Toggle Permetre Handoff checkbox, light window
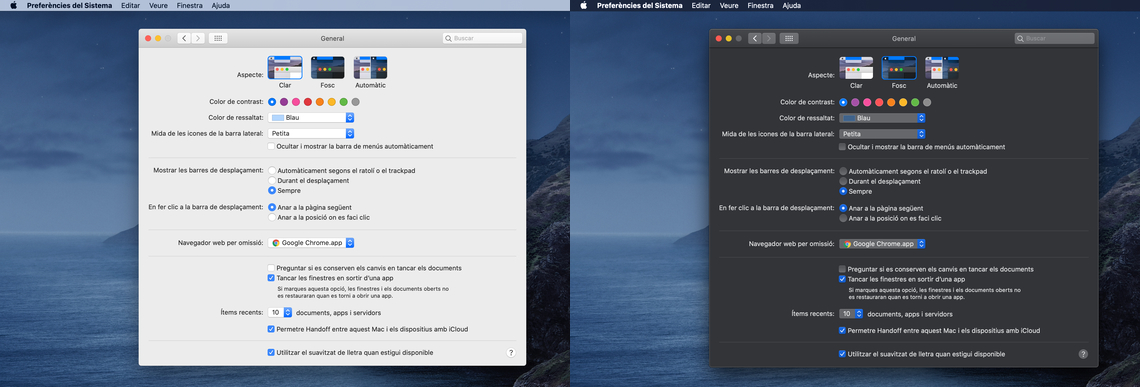This screenshot has width=1140, height=387. tap(271, 329)
